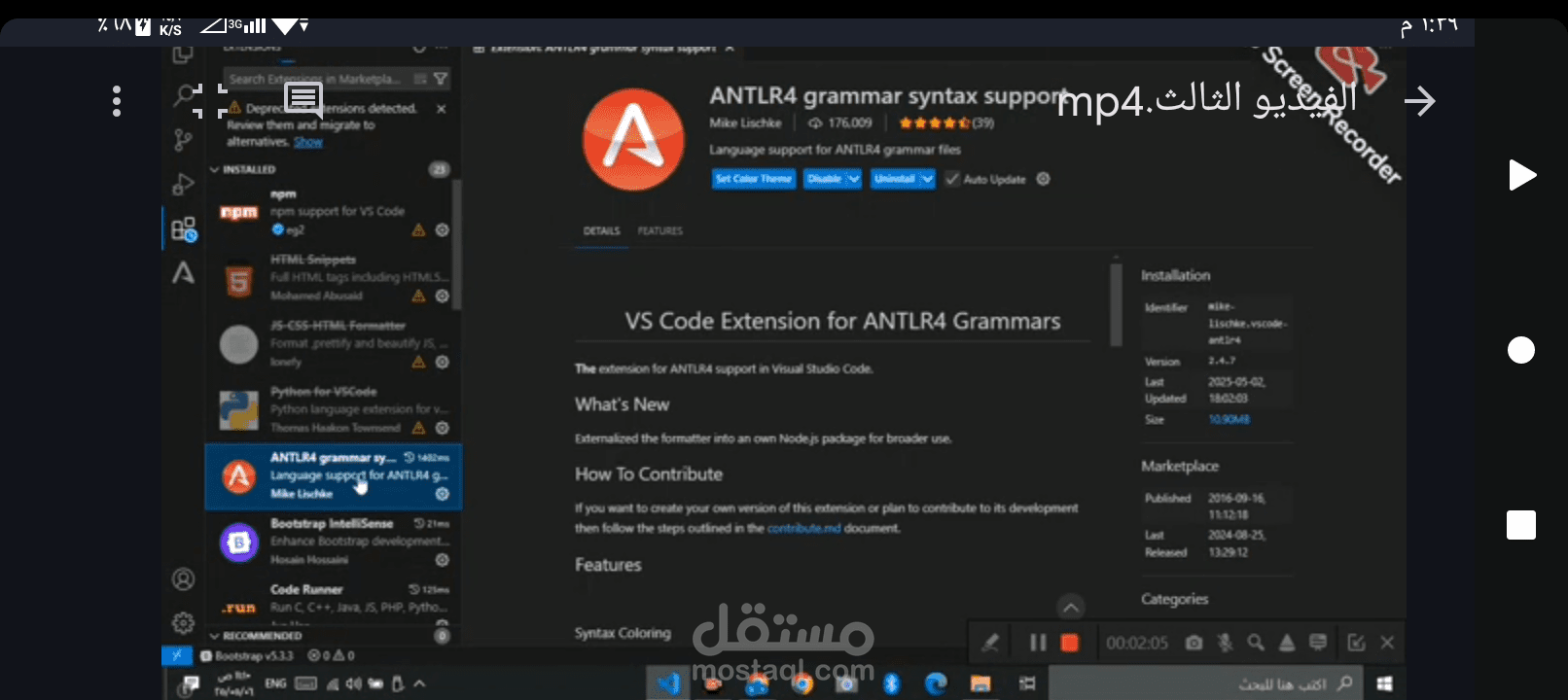Open gear menu for Python for VSCode
This screenshot has height=700, width=1568.
442,428
